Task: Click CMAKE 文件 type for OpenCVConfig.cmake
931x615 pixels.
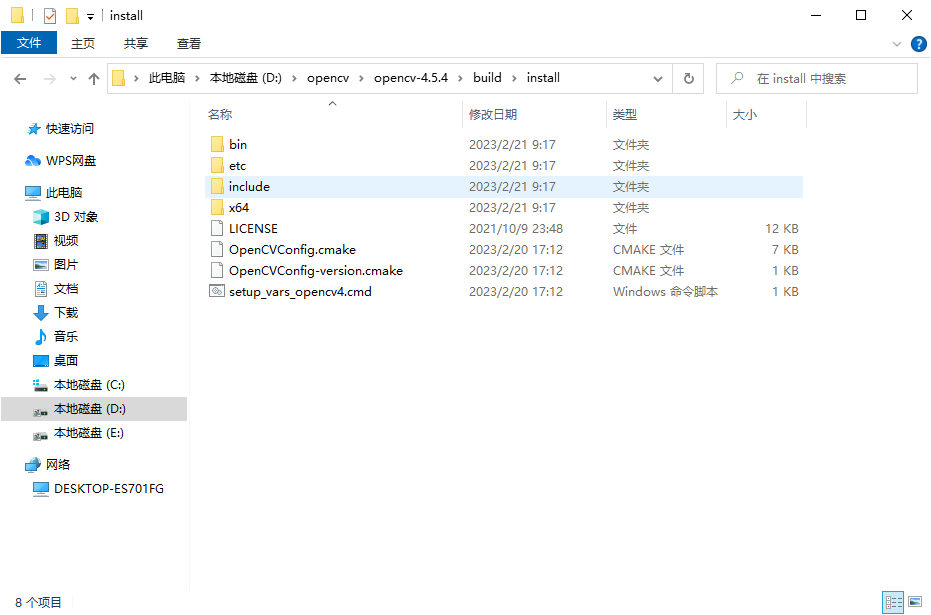Action: point(648,250)
